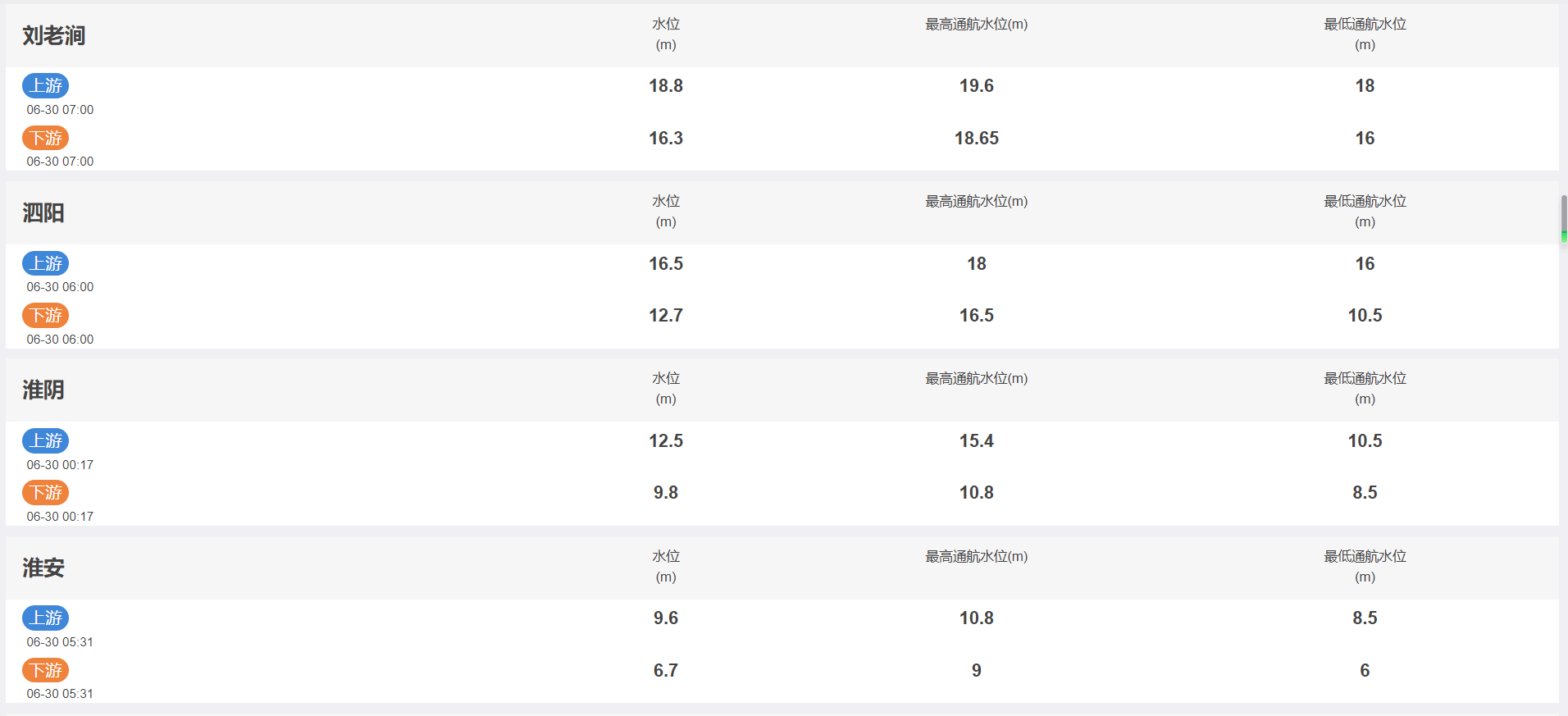Select the 泗阳 upstream 上游 badge
The height and width of the screenshot is (716, 1568).
(x=46, y=263)
